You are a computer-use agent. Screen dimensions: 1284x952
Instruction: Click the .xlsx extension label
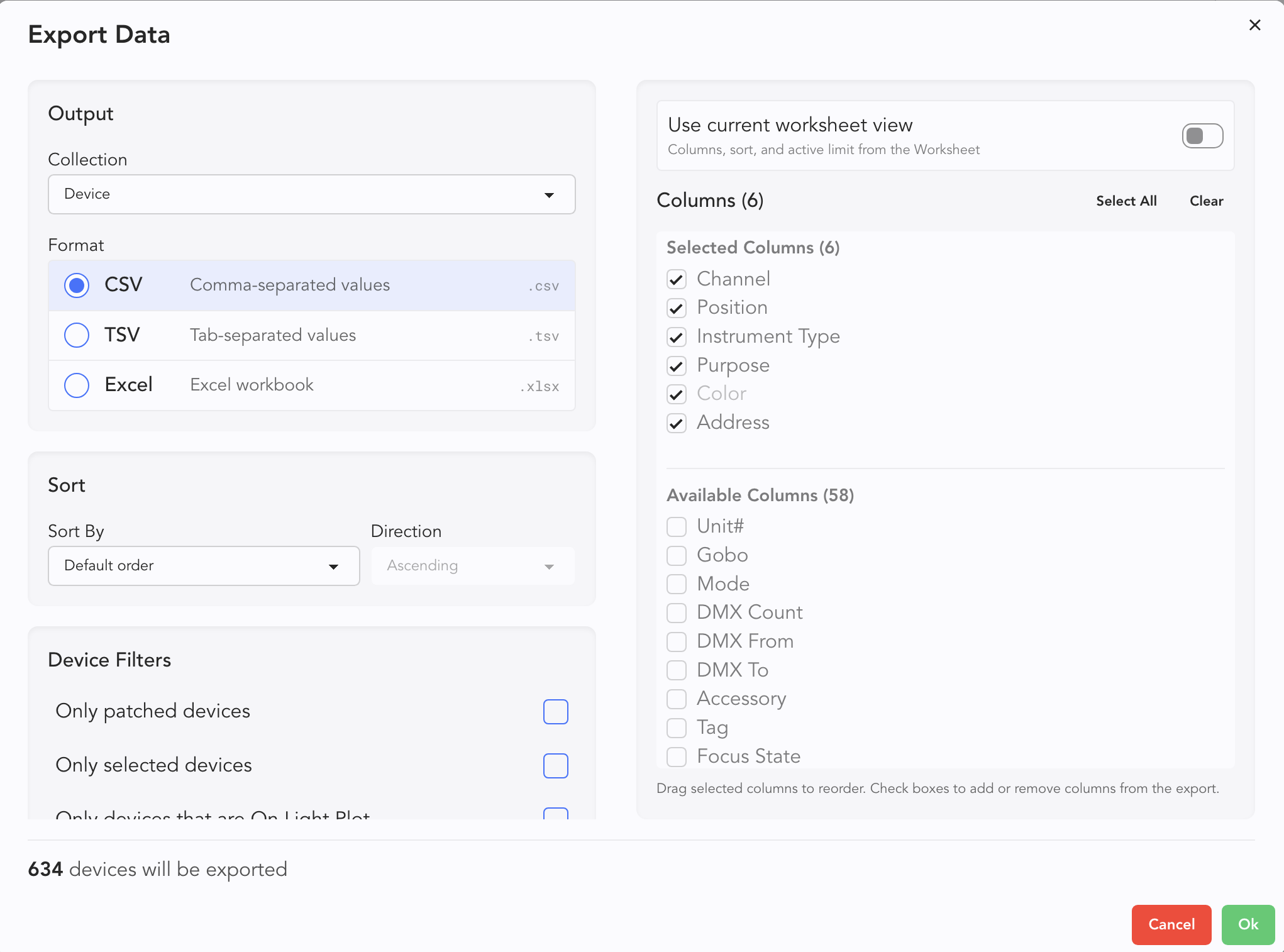click(x=539, y=386)
